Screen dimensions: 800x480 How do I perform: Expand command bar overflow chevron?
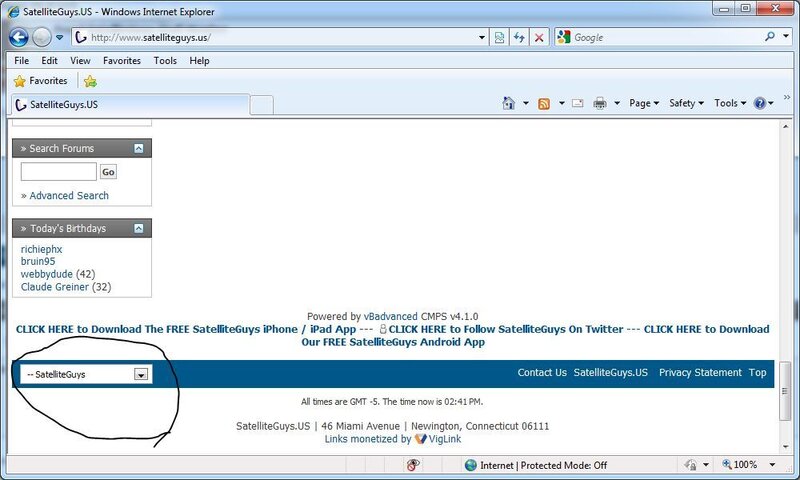787,97
